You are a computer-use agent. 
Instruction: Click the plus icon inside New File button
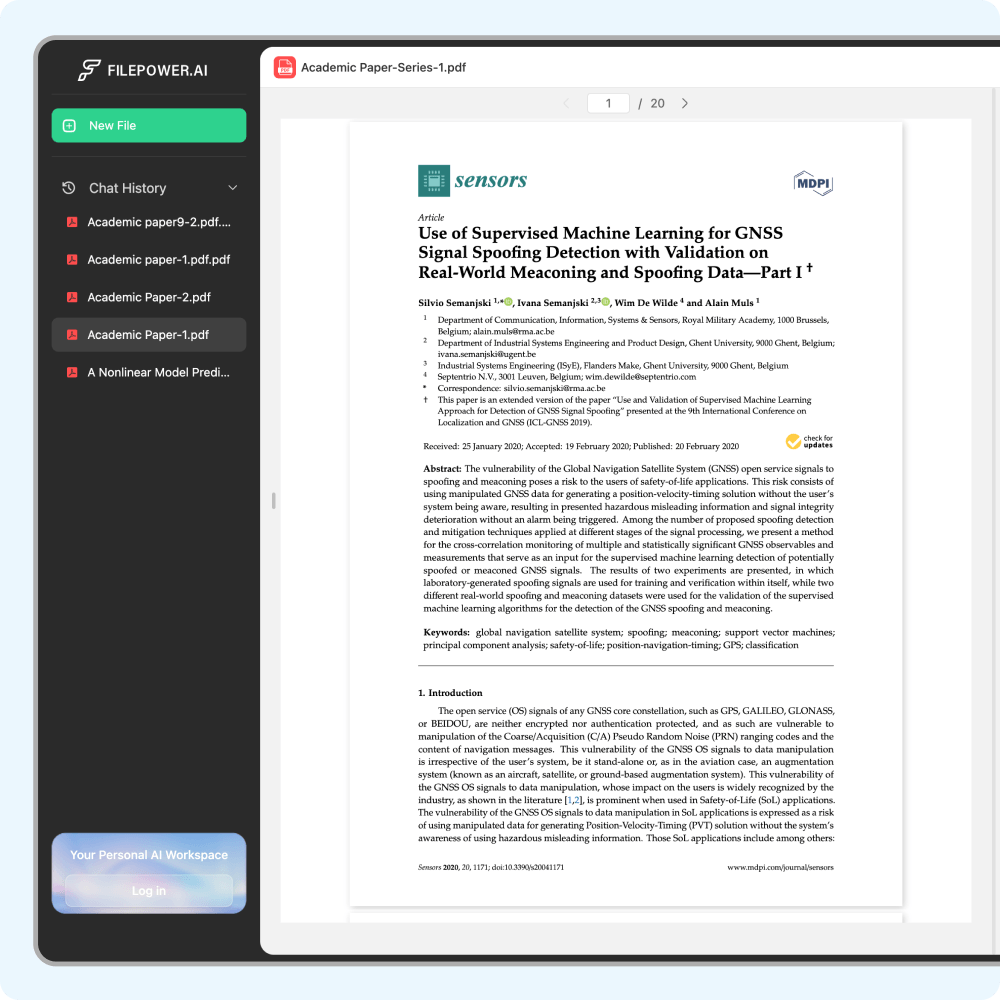pos(70,125)
